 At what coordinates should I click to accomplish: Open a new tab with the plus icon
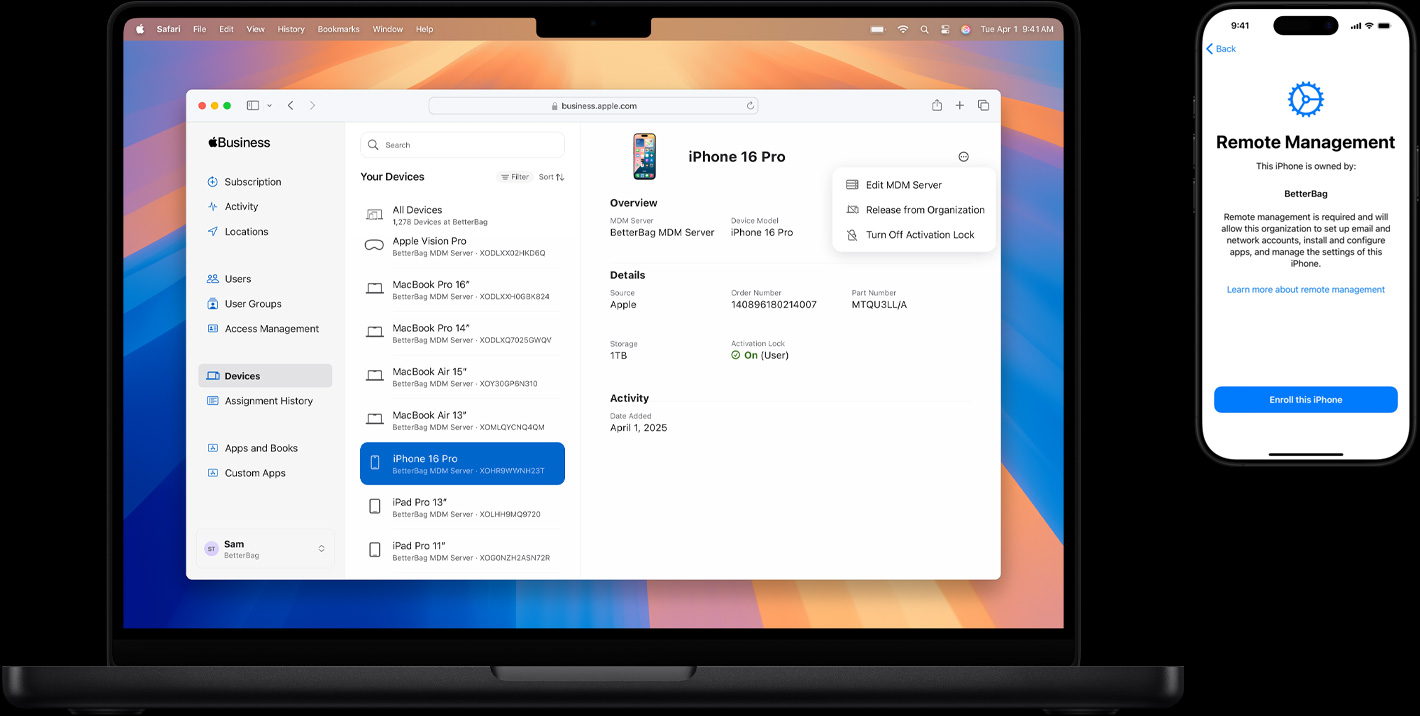click(960, 105)
